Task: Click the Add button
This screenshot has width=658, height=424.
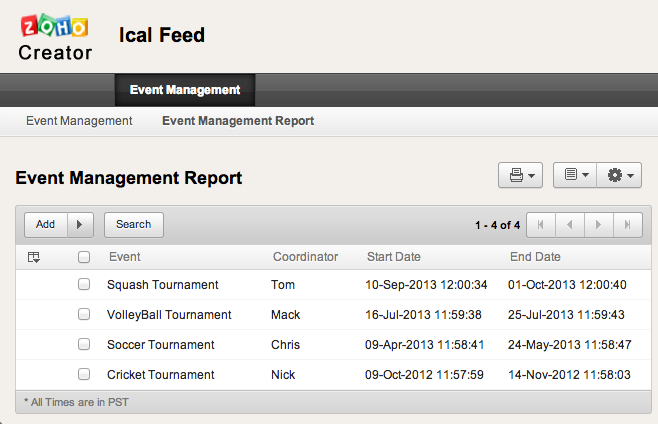Action: (x=45, y=225)
